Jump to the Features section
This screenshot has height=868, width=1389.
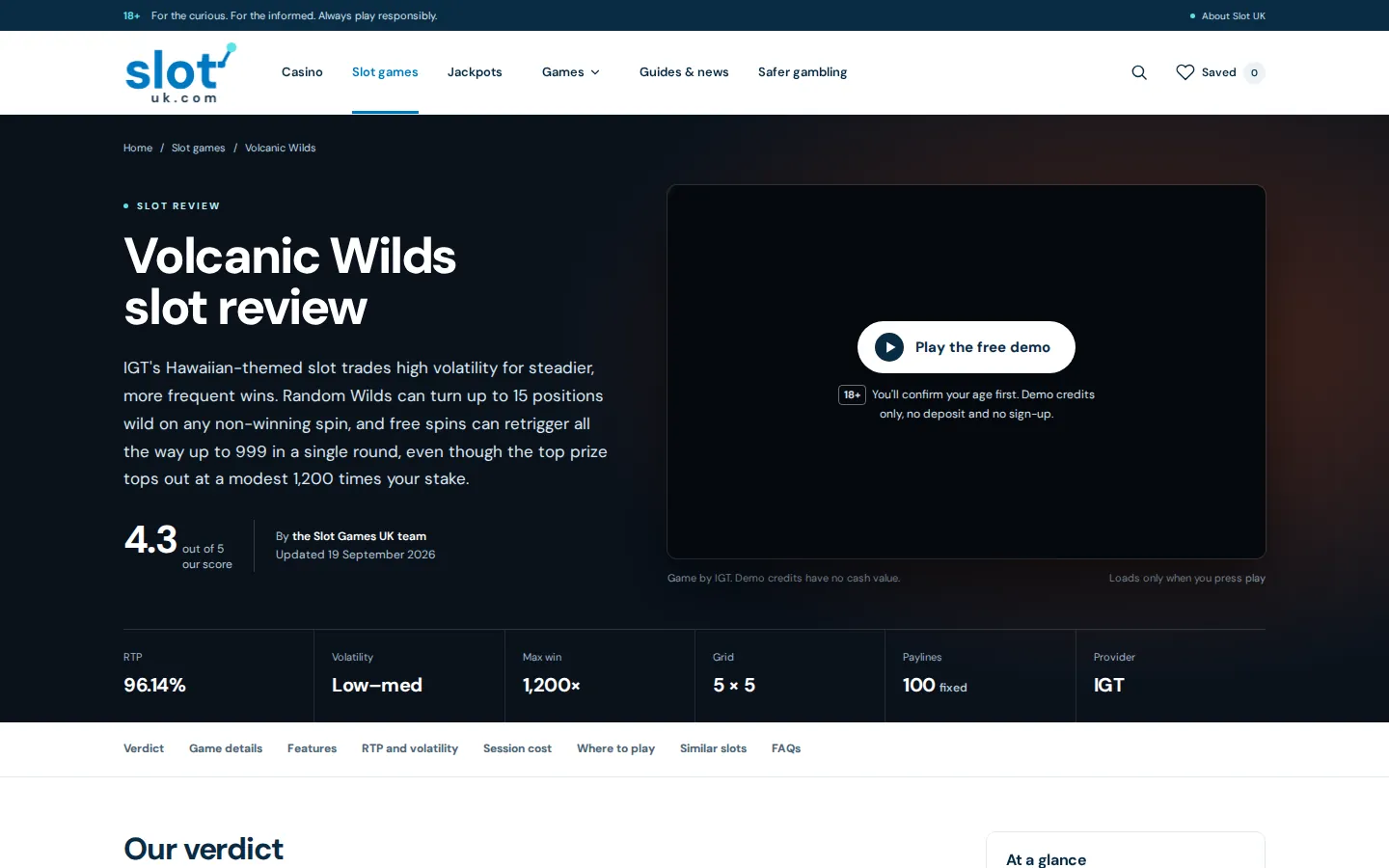pyautogui.click(x=312, y=748)
